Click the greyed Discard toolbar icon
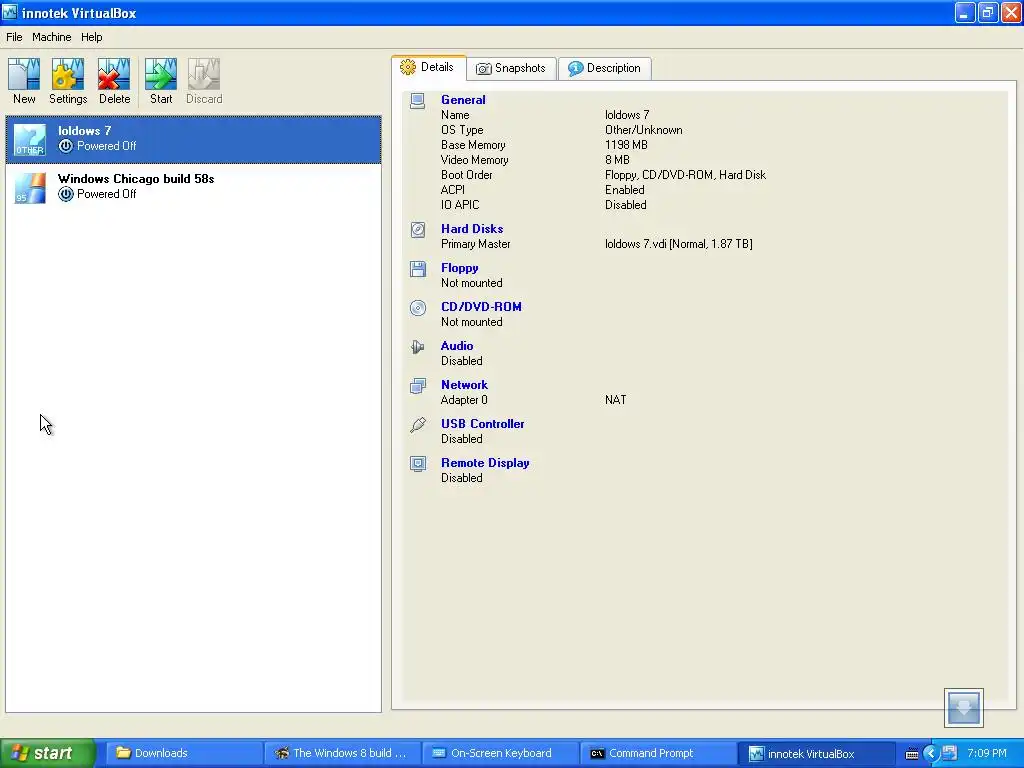 click(204, 74)
